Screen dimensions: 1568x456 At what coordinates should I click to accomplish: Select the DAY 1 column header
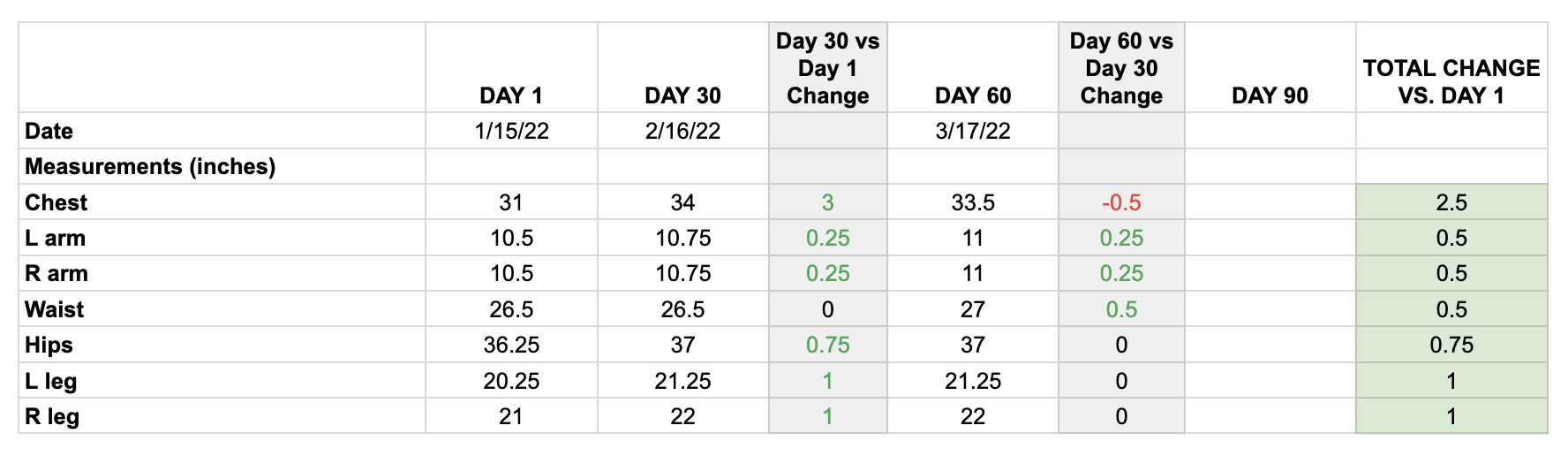(511, 67)
